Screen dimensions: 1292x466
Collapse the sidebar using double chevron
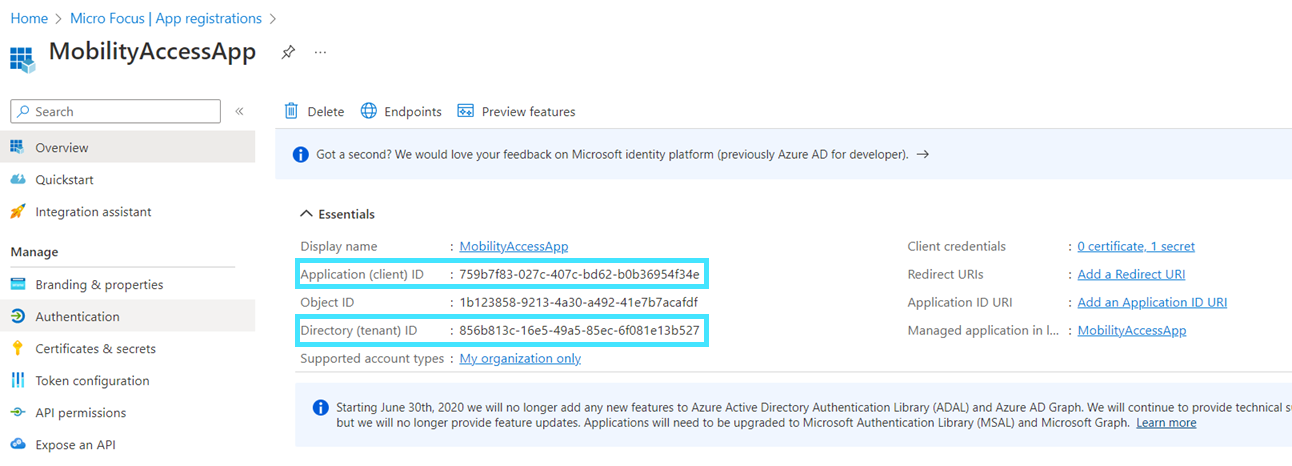click(x=239, y=111)
